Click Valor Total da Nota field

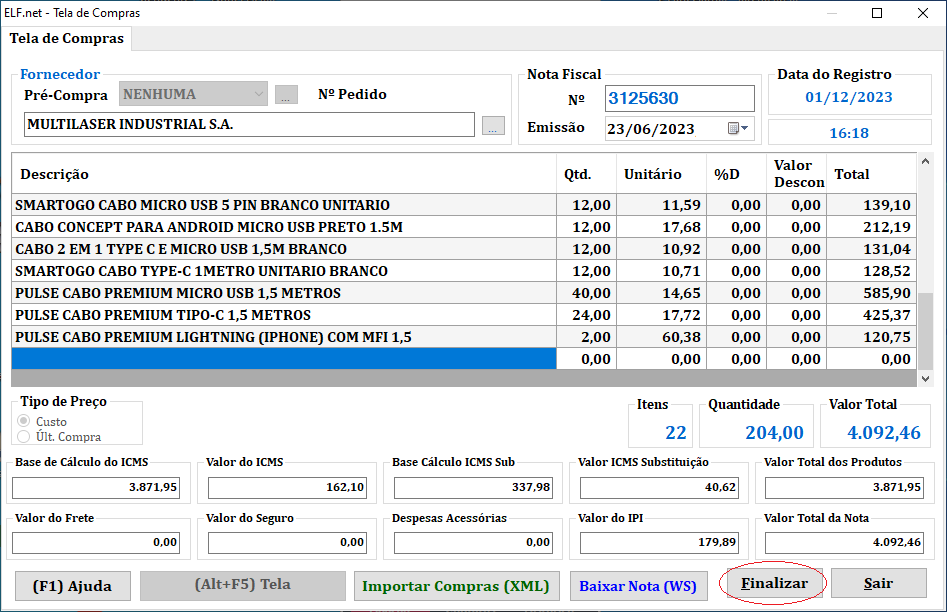(x=844, y=543)
